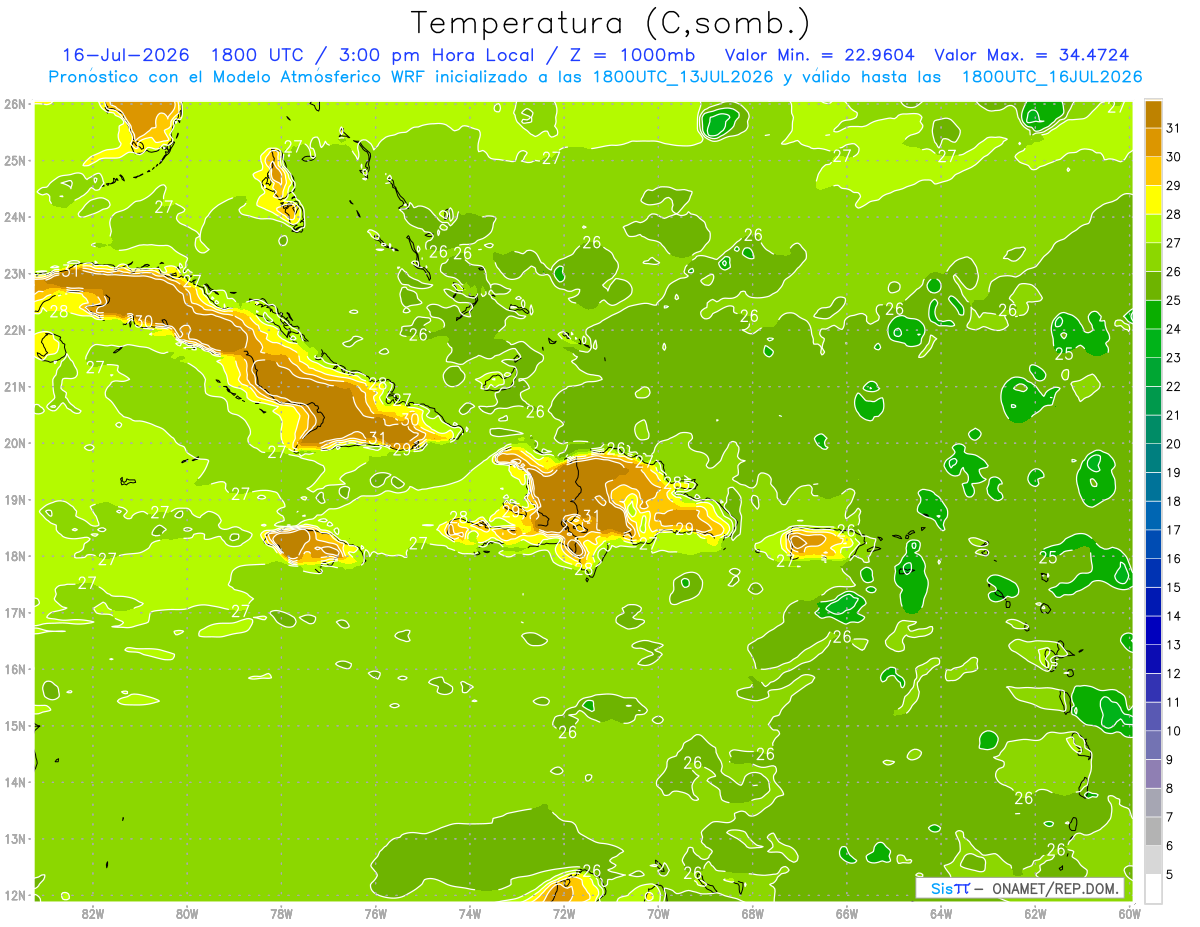Click the '66W' longitude label
1200x927 pixels.
[x=846, y=914]
